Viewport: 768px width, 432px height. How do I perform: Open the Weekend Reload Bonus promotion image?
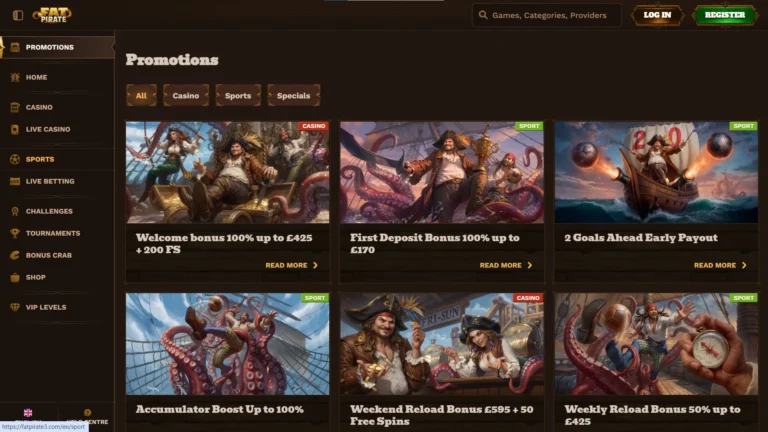coord(442,344)
